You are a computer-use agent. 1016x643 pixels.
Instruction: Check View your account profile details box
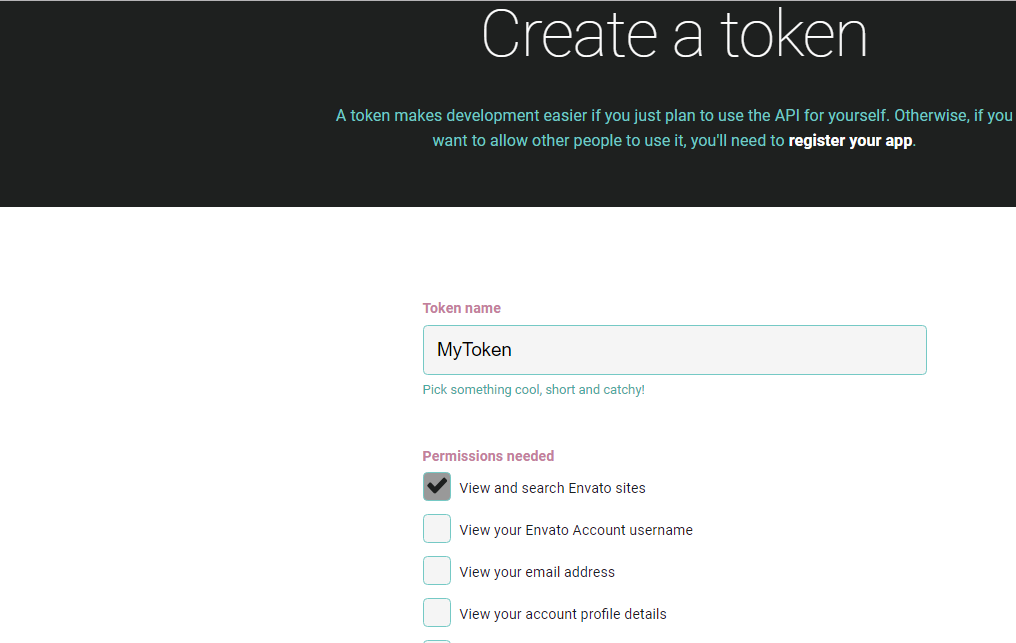coord(437,613)
